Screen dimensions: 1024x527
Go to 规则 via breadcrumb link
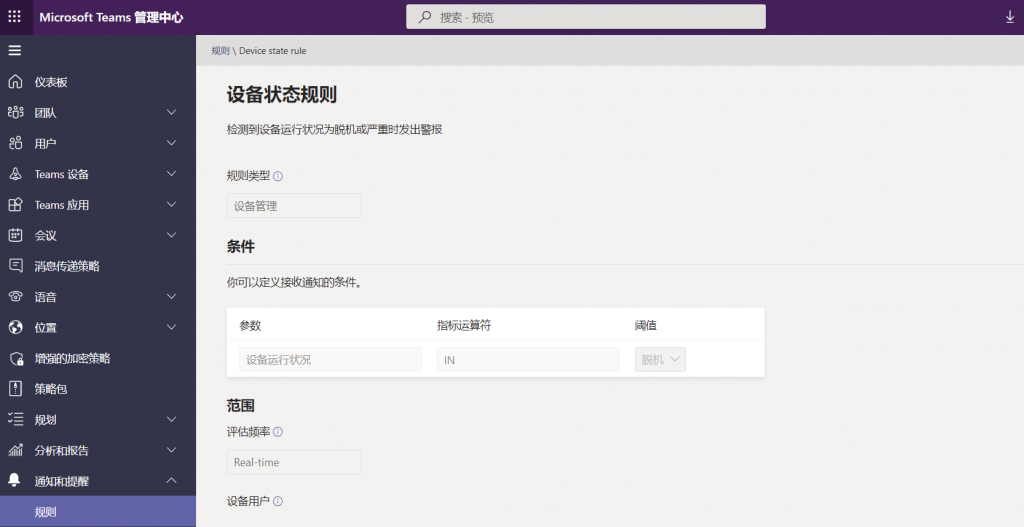pyautogui.click(x=220, y=50)
